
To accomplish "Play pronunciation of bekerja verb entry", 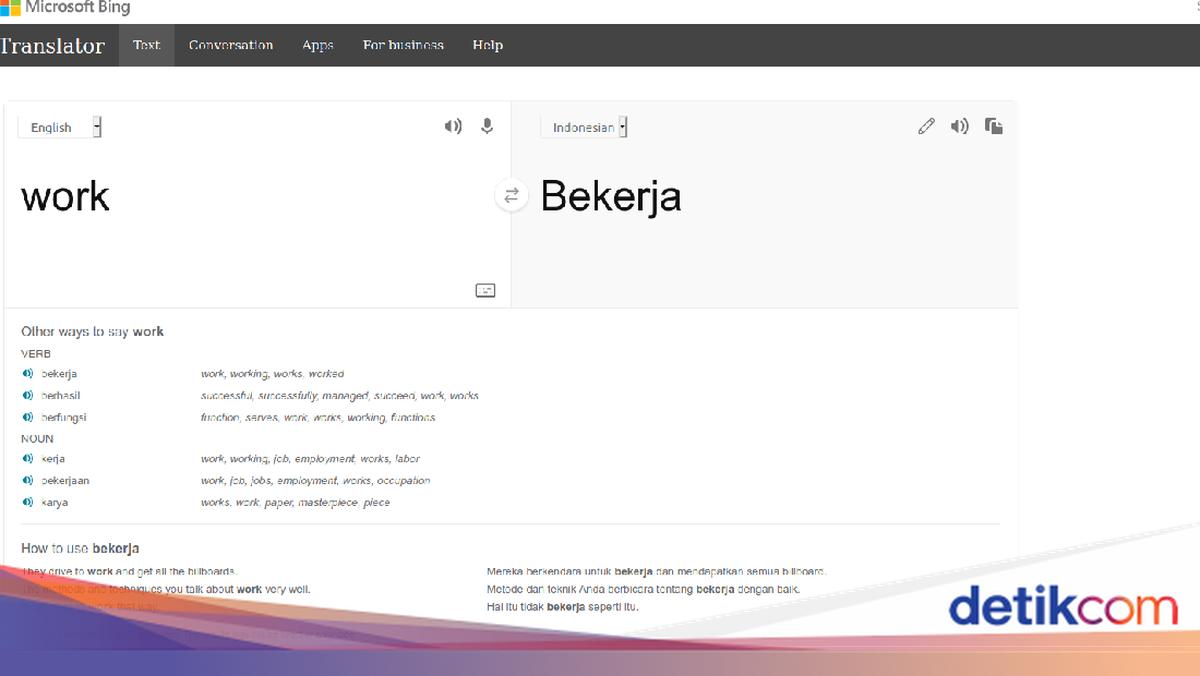I will [28, 374].
